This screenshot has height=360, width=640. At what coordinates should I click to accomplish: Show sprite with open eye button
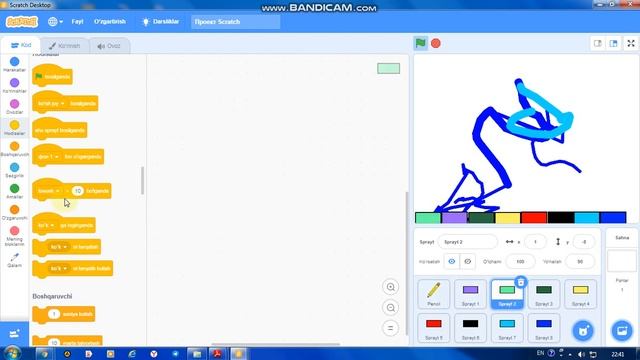(x=451, y=262)
